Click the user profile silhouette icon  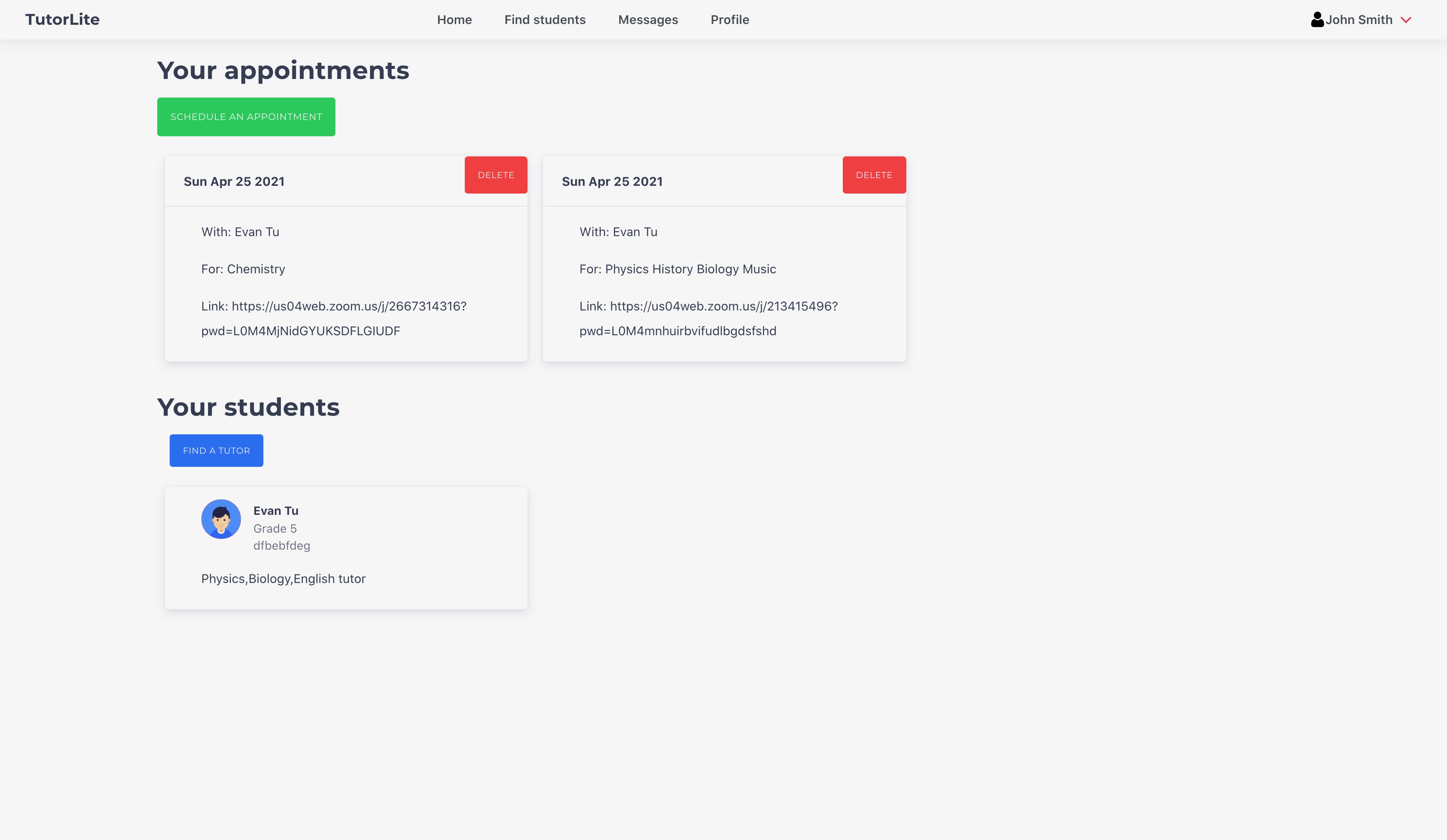pyautogui.click(x=1316, y=19)
